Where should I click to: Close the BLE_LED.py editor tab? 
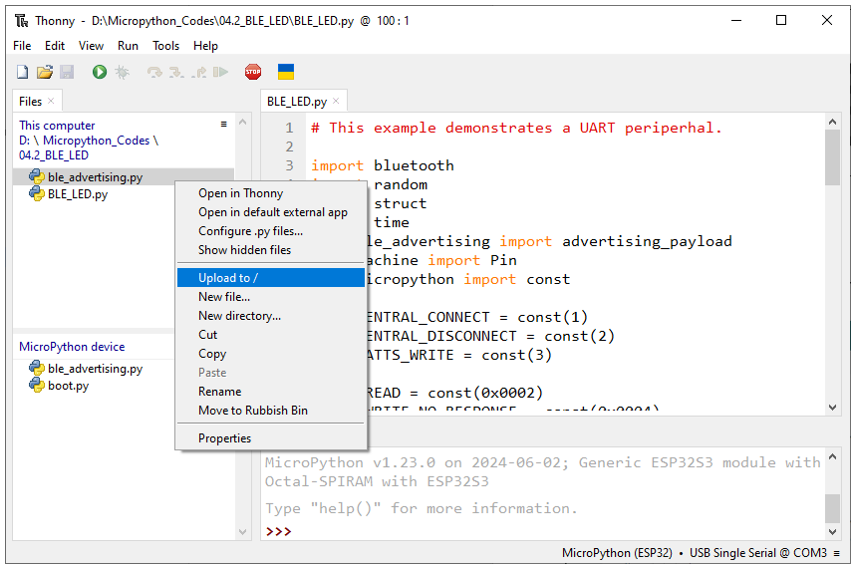[336, 101]
